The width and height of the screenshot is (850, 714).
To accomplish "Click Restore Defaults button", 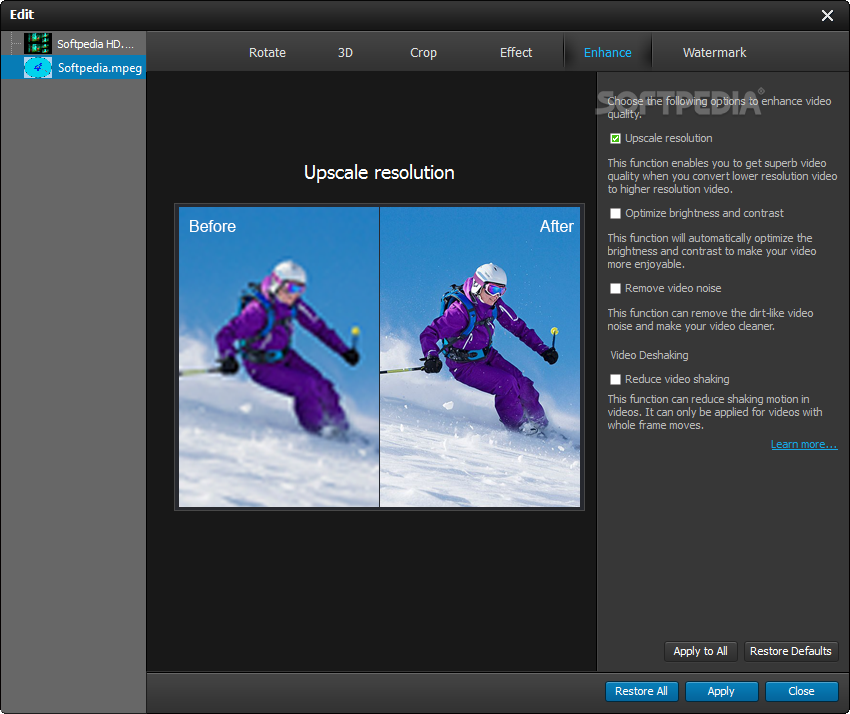I will click(791, 651).
